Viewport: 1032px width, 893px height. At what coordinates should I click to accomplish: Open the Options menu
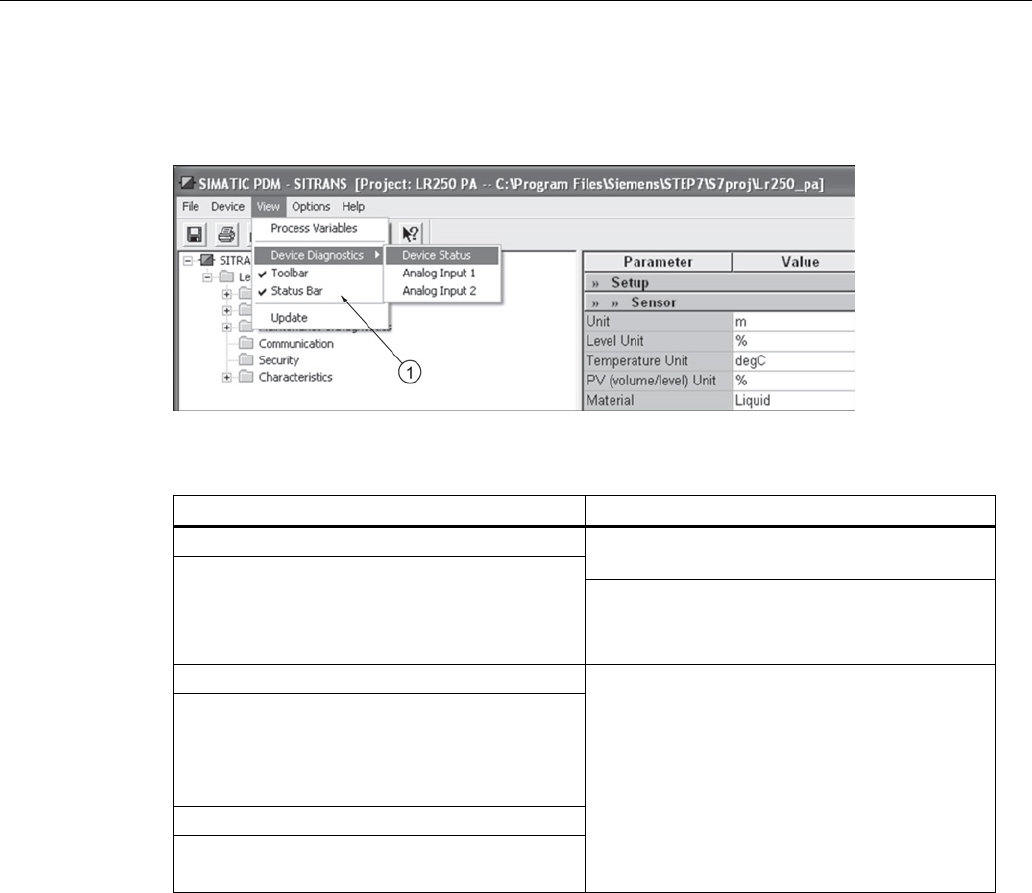coord(311,207)
